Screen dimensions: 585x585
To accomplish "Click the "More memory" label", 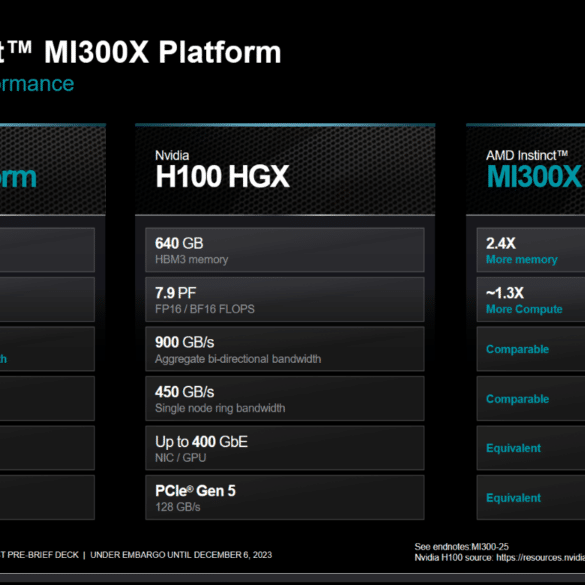I will coord(522,259).
